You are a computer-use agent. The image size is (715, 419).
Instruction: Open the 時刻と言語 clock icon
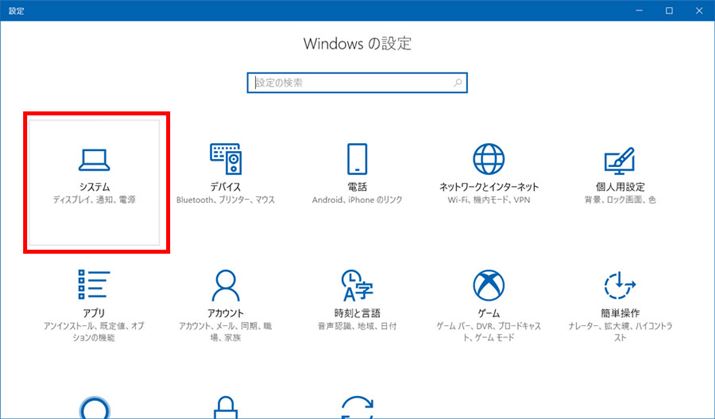click(357, 285)
